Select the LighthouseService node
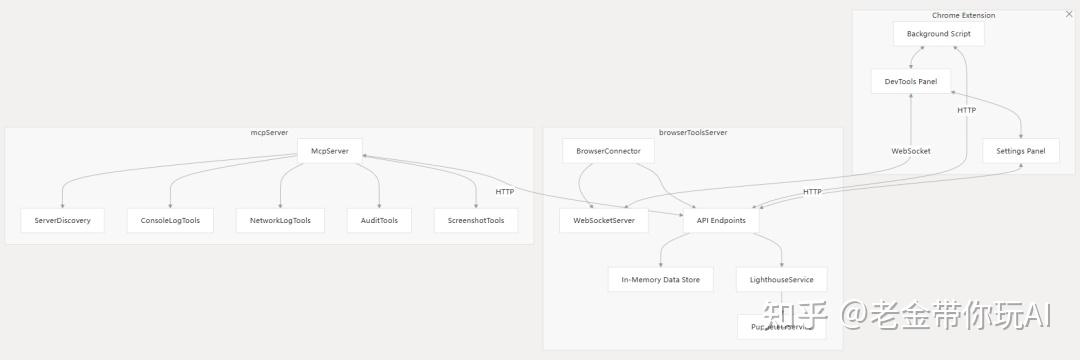The height and width of the screenshot is (360, 1080). pyautogui.click(x=782, y=279)
